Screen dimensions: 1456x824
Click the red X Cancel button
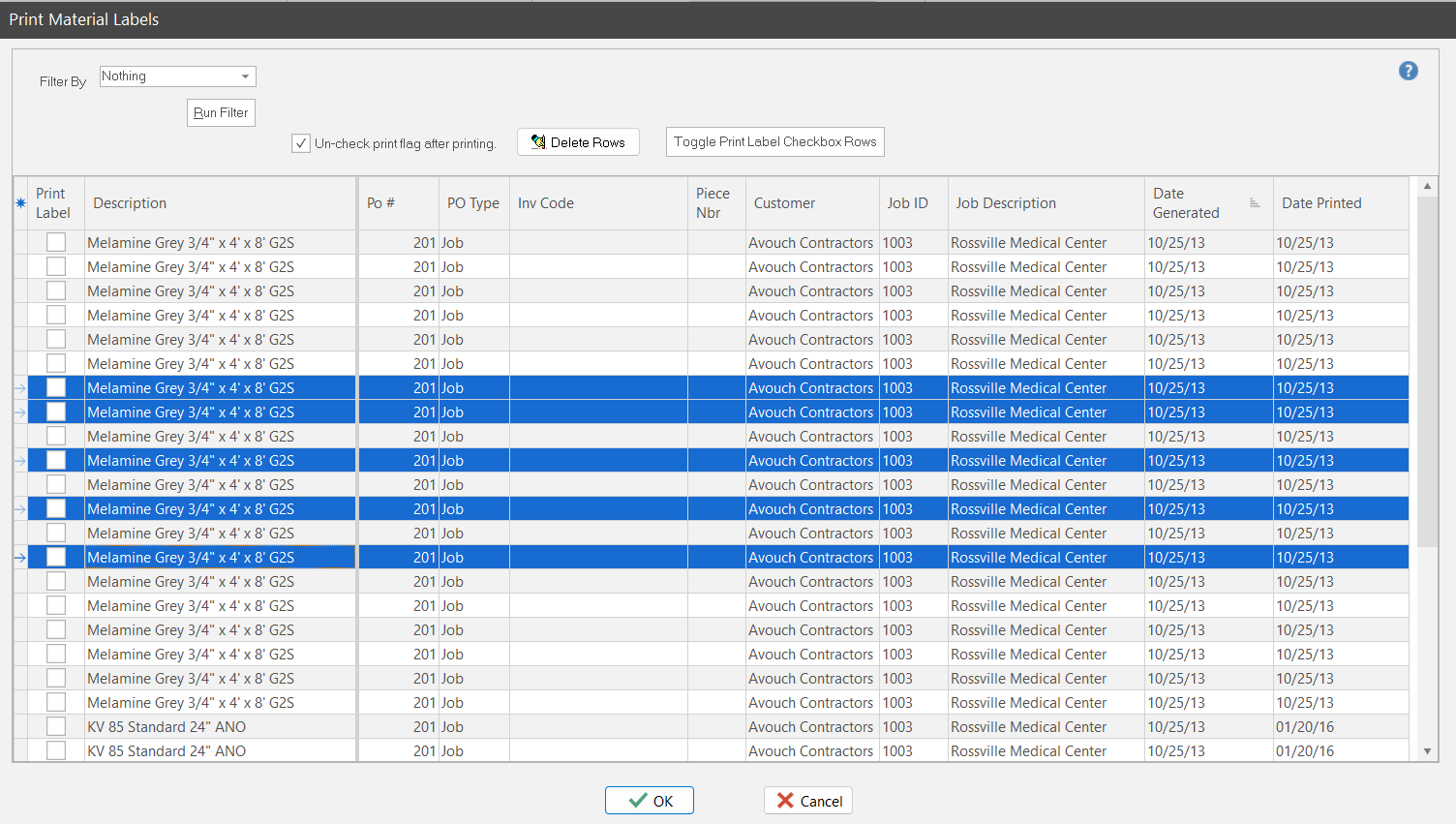[808, 801]
